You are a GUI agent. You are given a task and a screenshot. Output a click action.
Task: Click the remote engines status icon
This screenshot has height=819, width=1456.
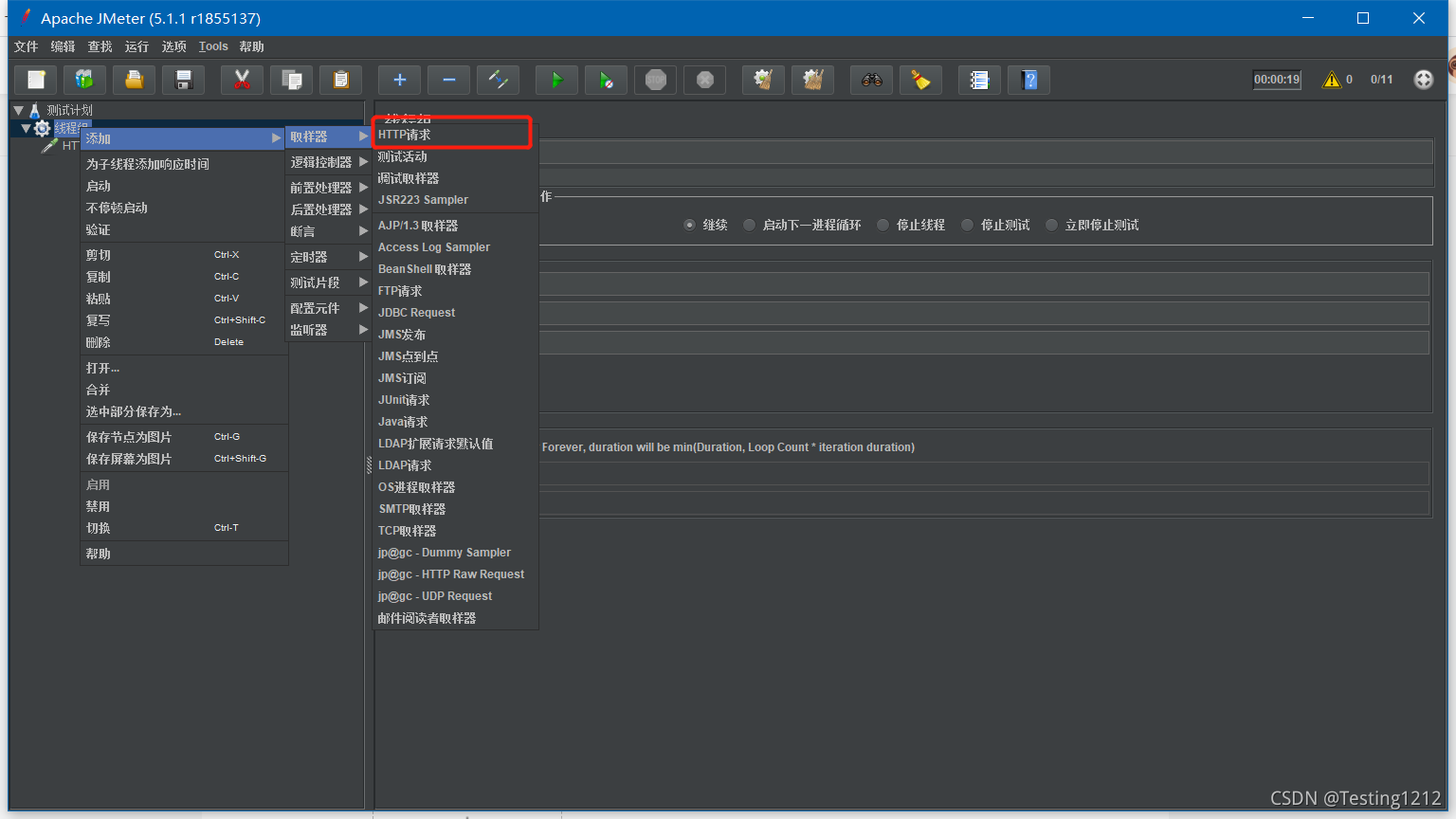point(1424,80)
